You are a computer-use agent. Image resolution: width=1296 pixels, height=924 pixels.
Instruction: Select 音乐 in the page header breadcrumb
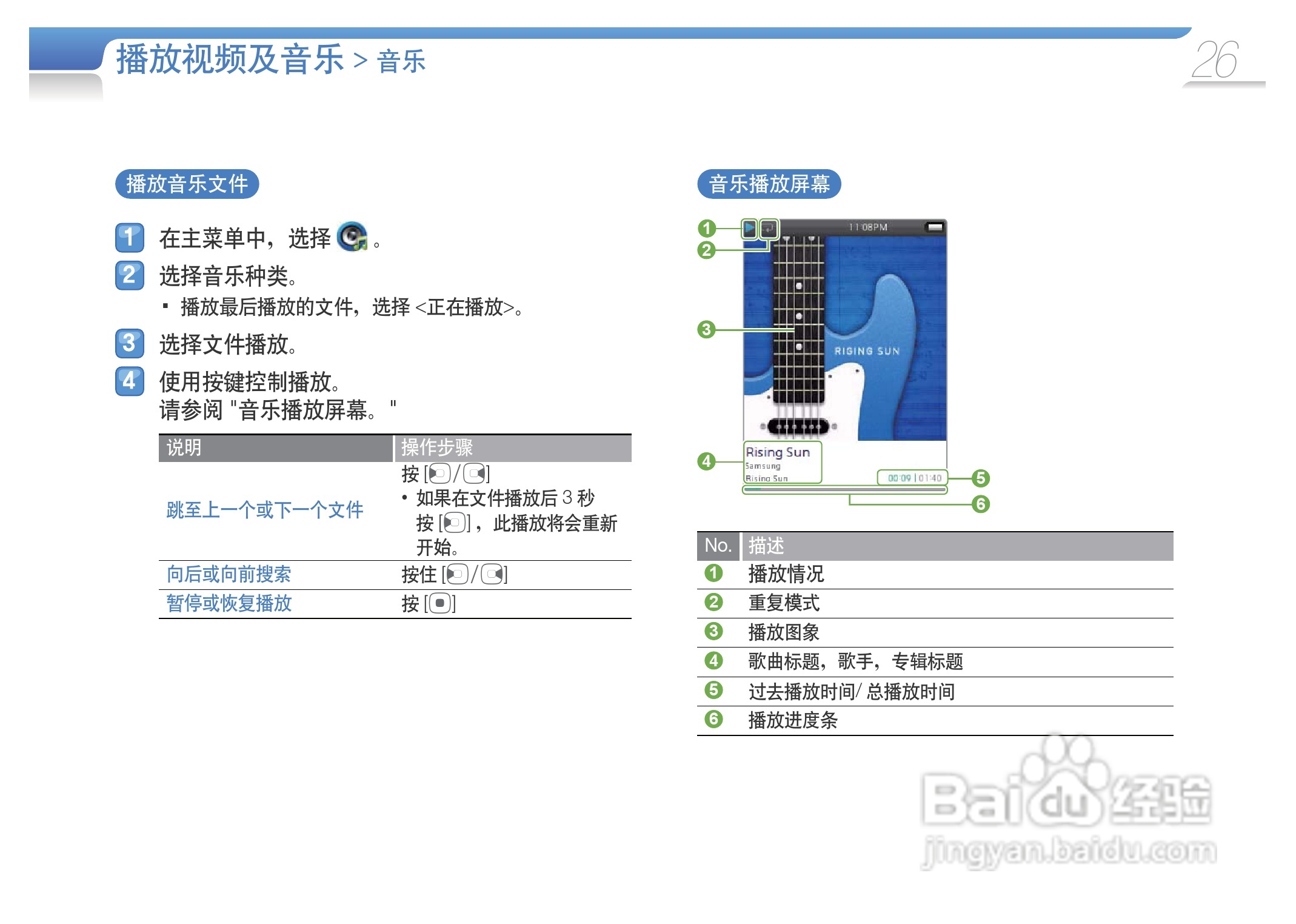tap(400, 61)
